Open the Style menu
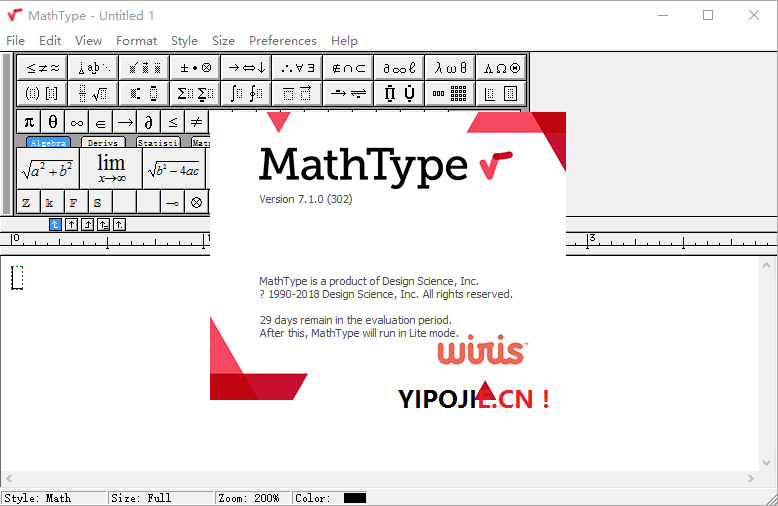This screenshot has height=506, width=778. 185,41
